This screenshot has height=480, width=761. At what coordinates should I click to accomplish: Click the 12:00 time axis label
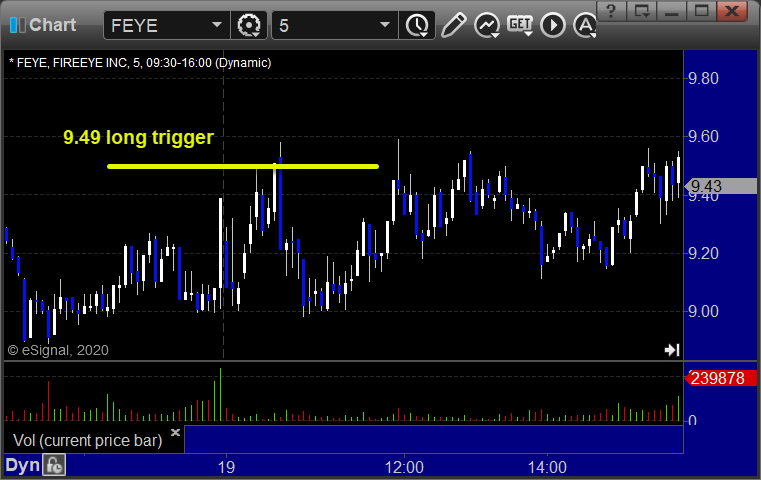pos(404,467)
